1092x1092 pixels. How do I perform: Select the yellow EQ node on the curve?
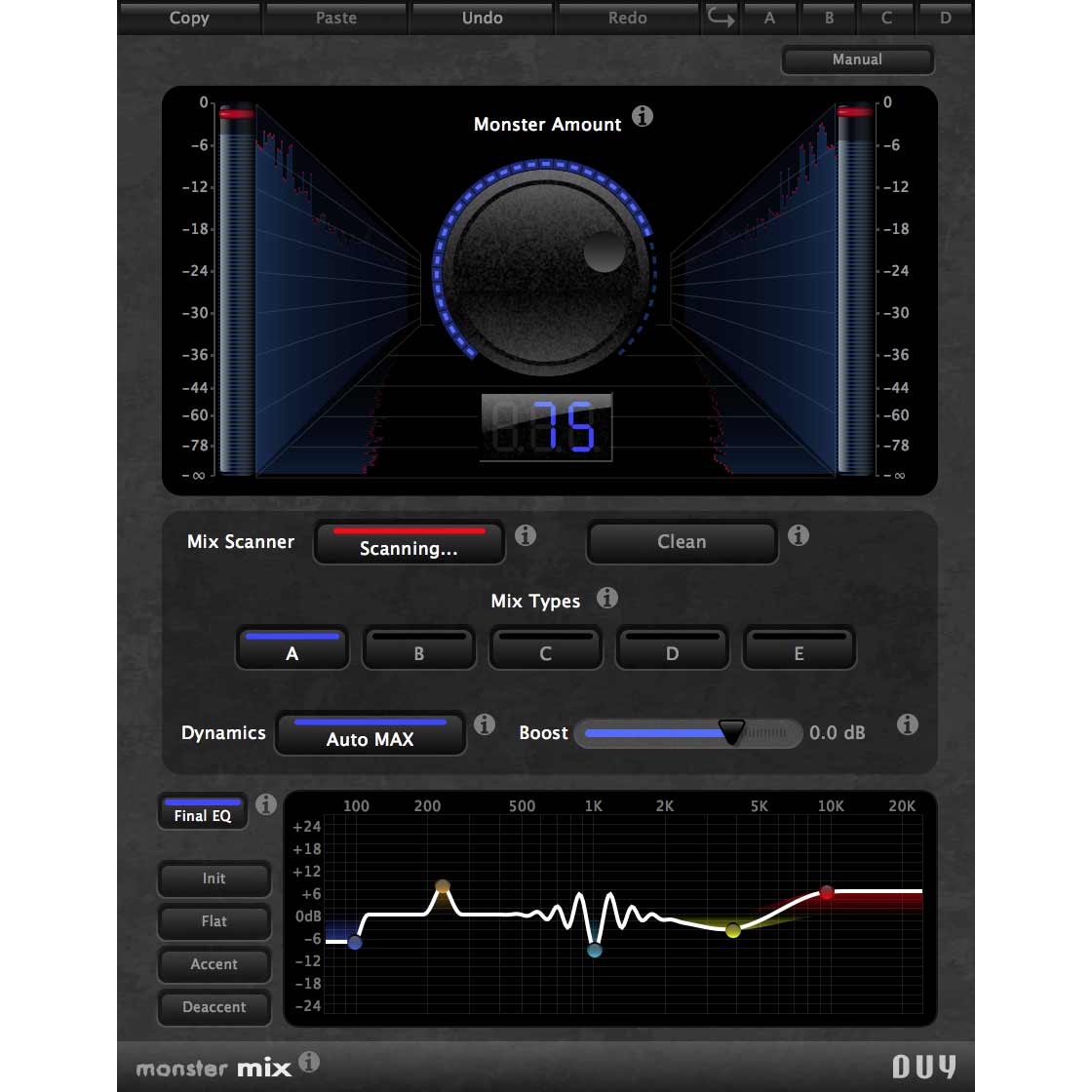point(733,931)
